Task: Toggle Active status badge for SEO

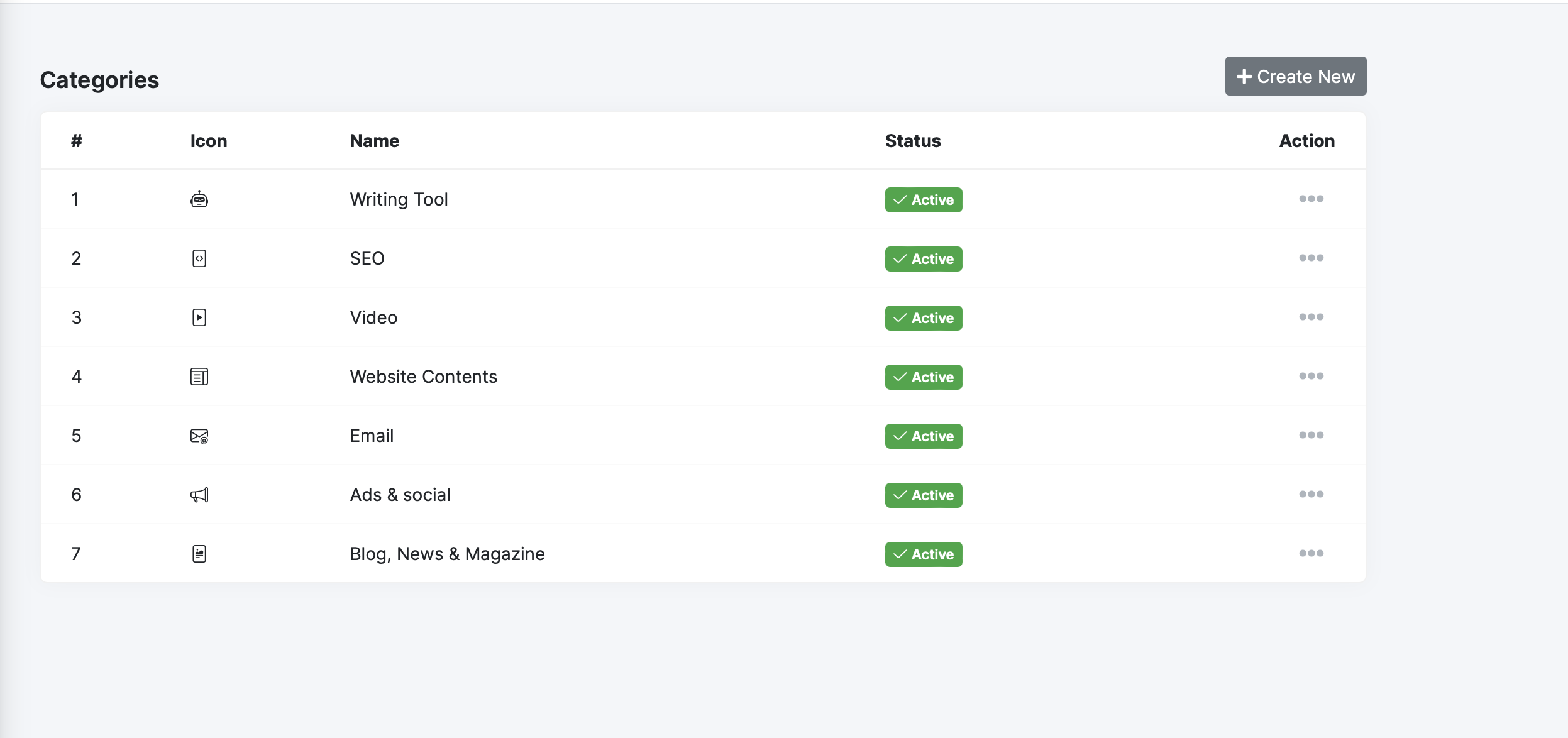Action: pos(923,259)
